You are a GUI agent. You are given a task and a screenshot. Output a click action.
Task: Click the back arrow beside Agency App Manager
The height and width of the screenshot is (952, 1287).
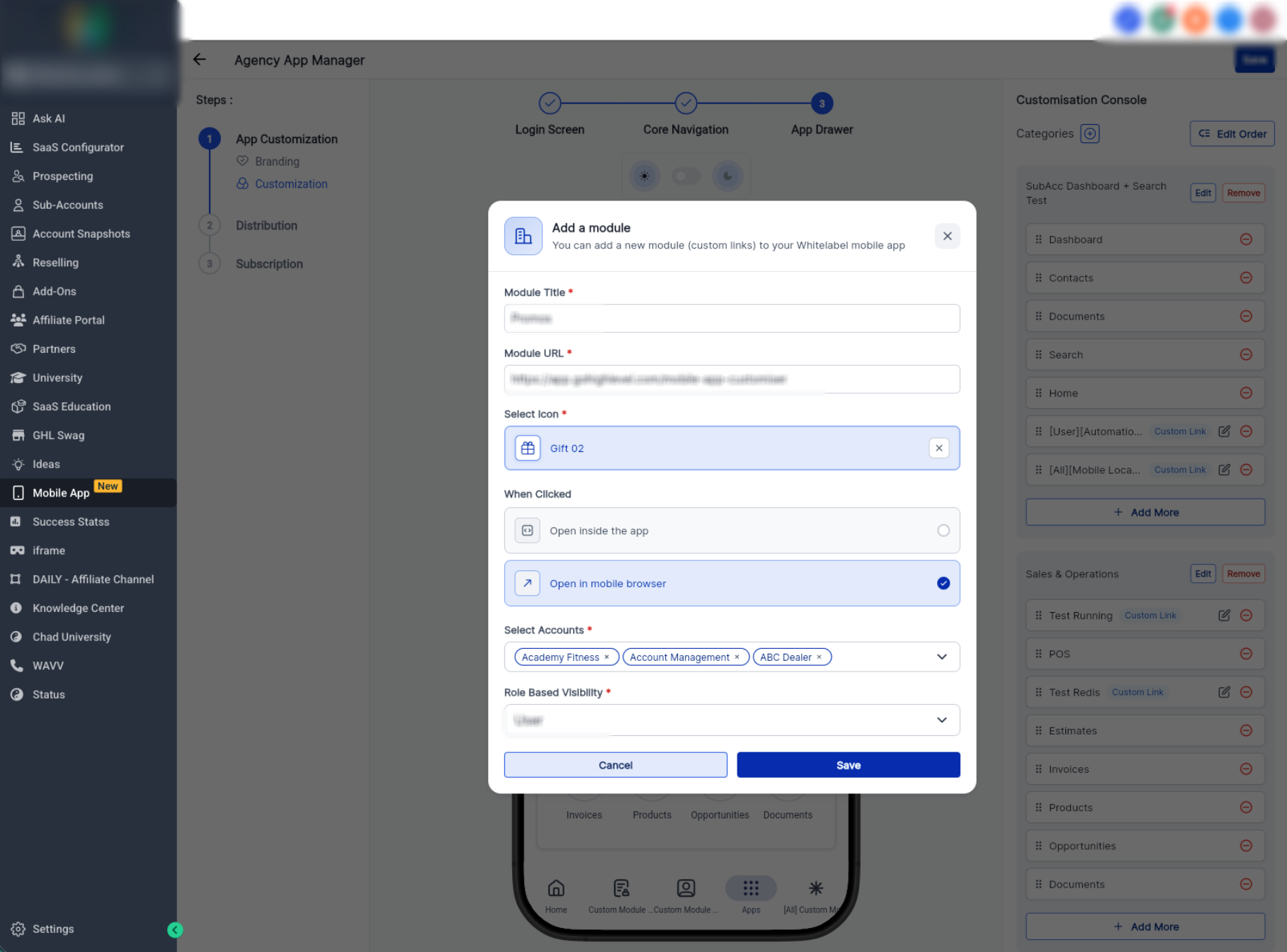pyautogui.click(x=200, y=59)
